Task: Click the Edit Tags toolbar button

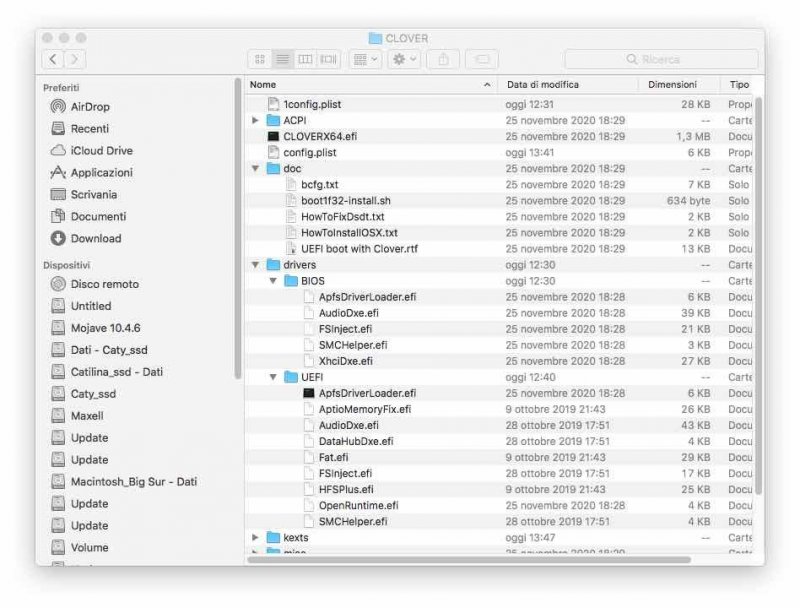Action: click(482, 60)
